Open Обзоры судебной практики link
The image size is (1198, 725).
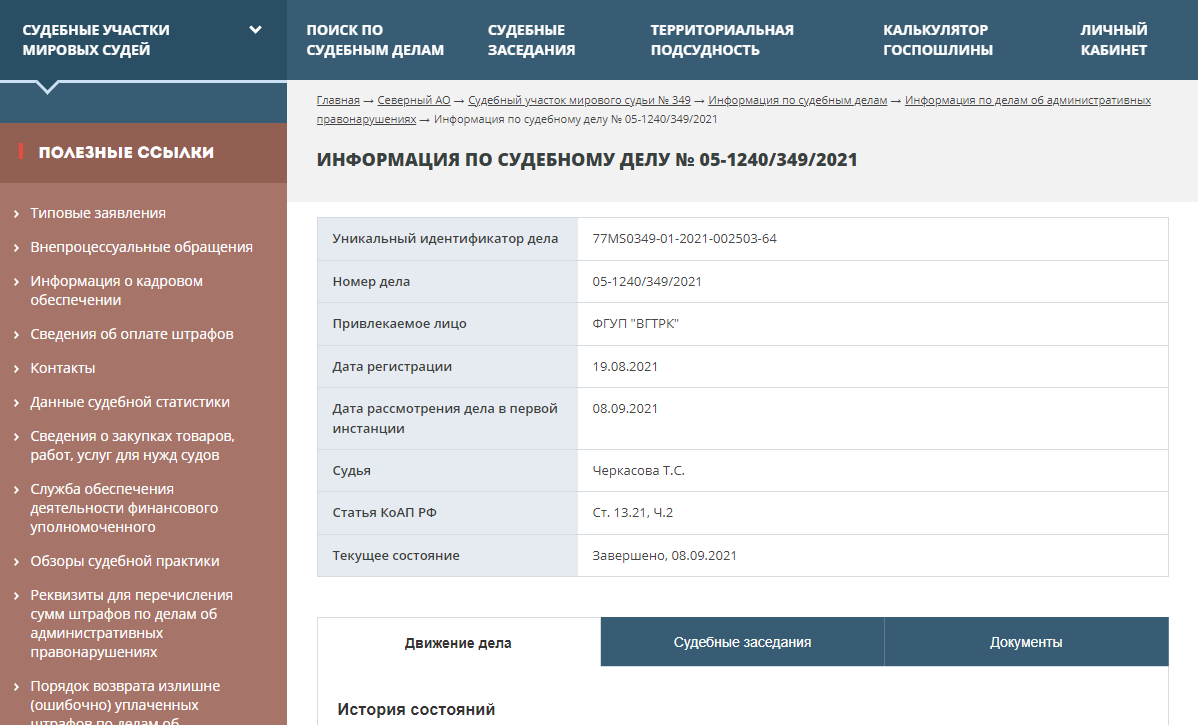125,561
